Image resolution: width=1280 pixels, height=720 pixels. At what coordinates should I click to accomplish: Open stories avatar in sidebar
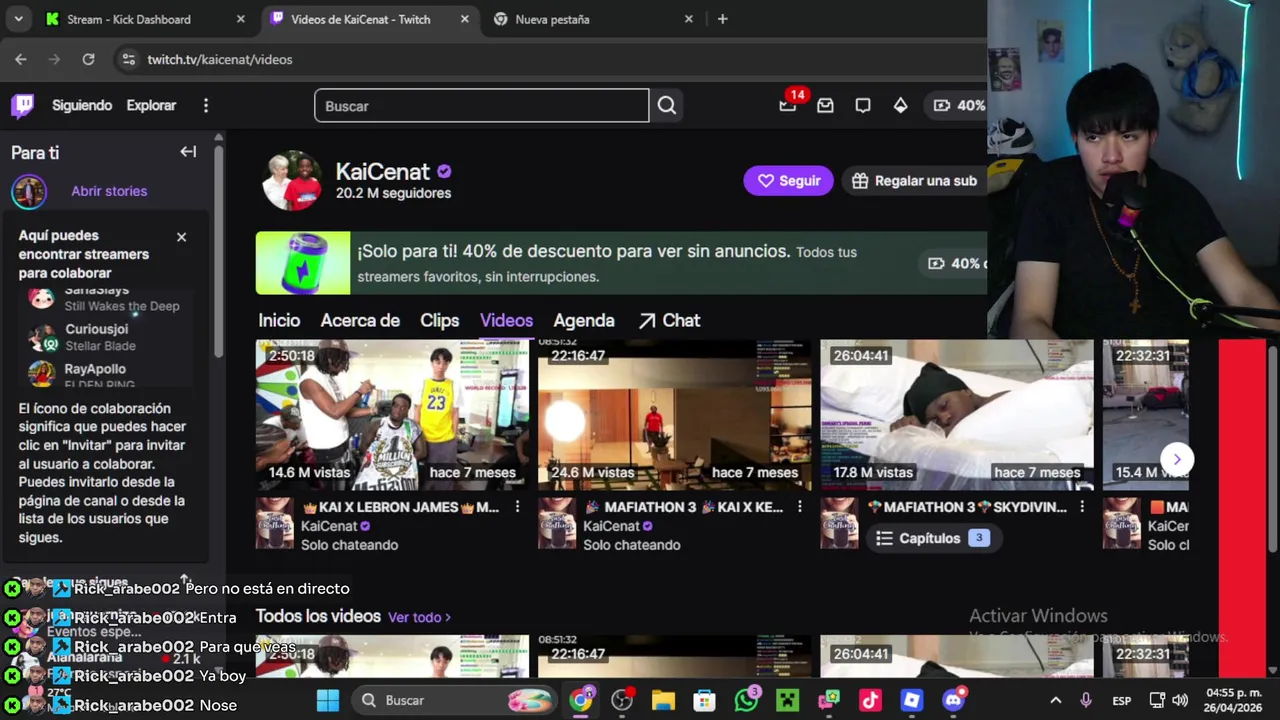coord(29,191)
